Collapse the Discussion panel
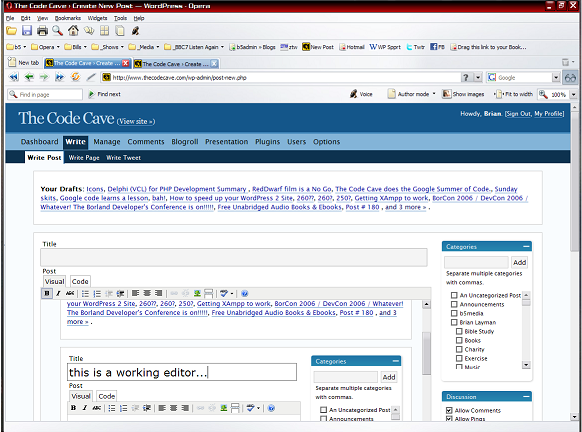The height and width of the screenshot is (432, 582). 526,397
